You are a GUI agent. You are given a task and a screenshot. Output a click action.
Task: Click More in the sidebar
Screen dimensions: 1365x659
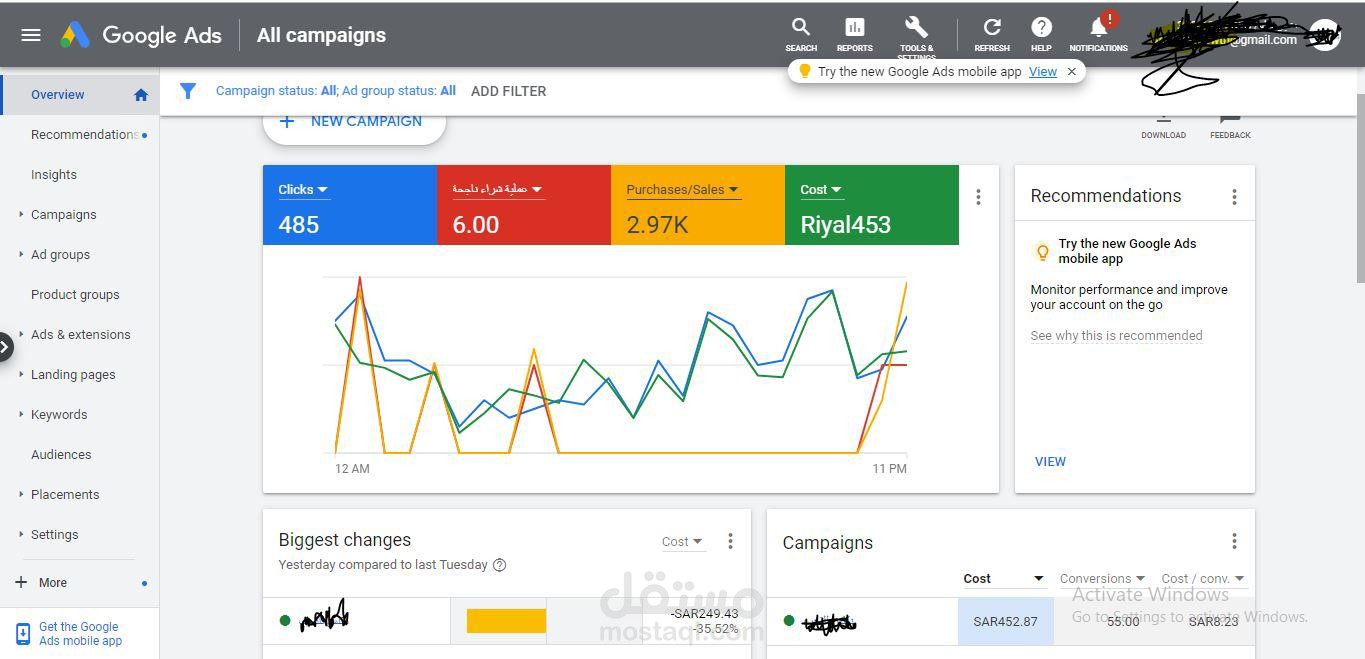[x=53, y=583]
